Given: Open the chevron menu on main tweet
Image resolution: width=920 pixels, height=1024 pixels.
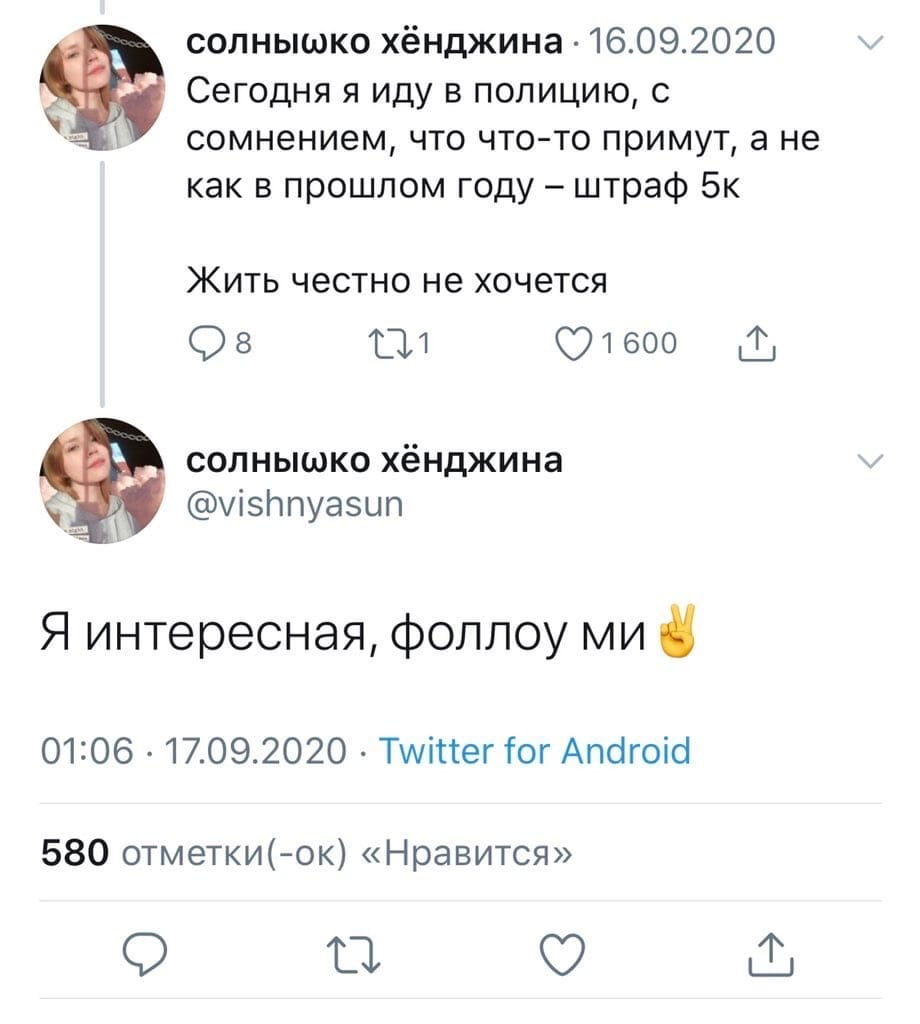Looking at the screenshot, I should pyautogui.click(x=871, y=461).
